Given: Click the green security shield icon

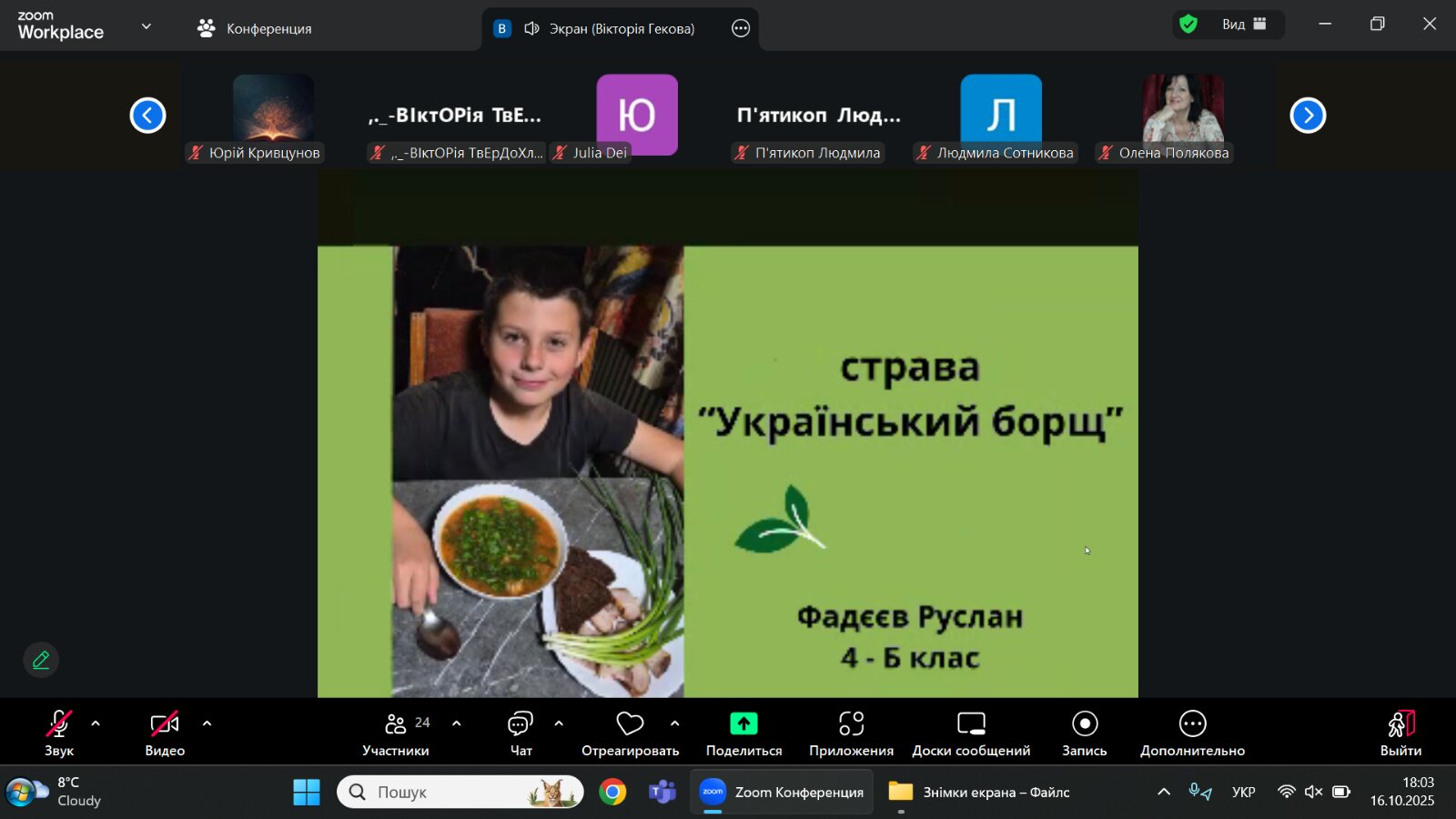Looking at the screenshot, I should [x=1188, y=25].
